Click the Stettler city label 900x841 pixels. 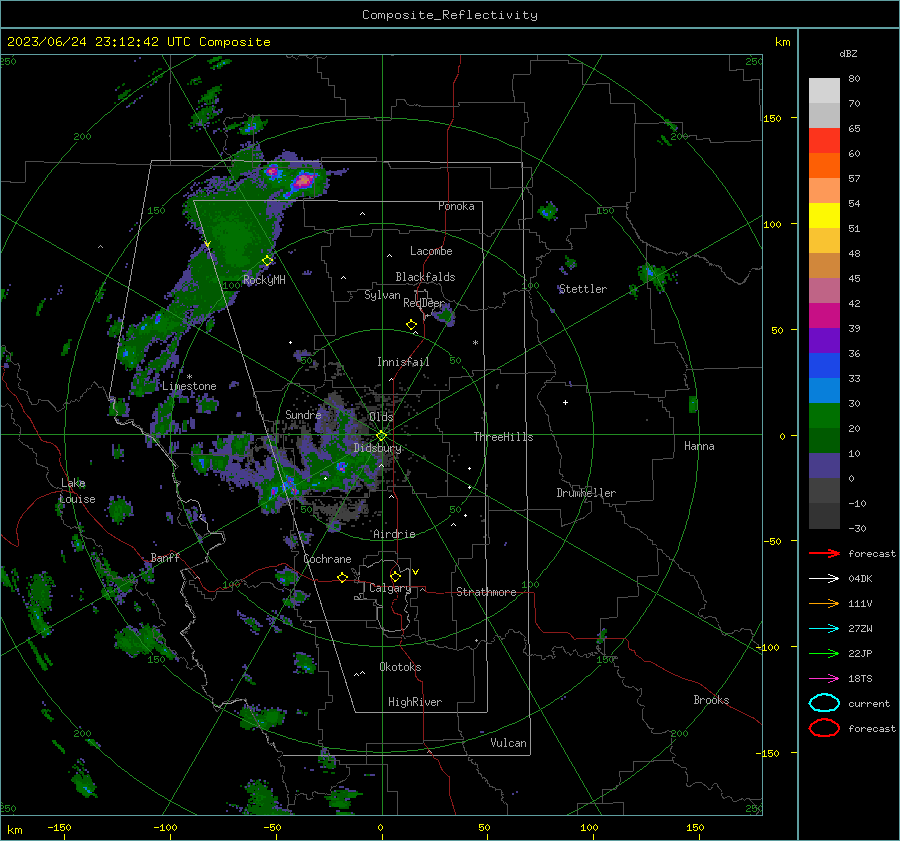[583, 289]
